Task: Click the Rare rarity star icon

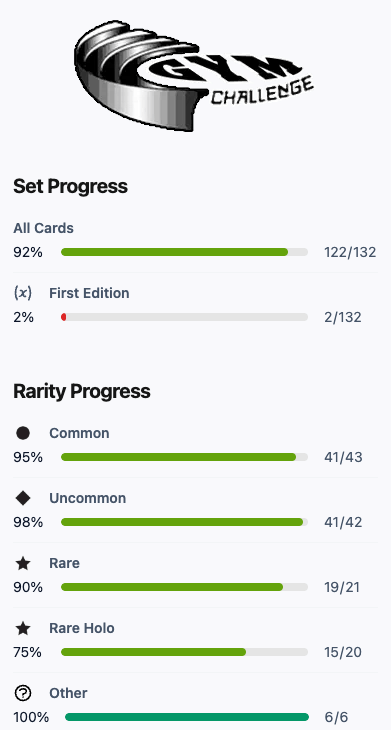Action: (x=23, y=563)
